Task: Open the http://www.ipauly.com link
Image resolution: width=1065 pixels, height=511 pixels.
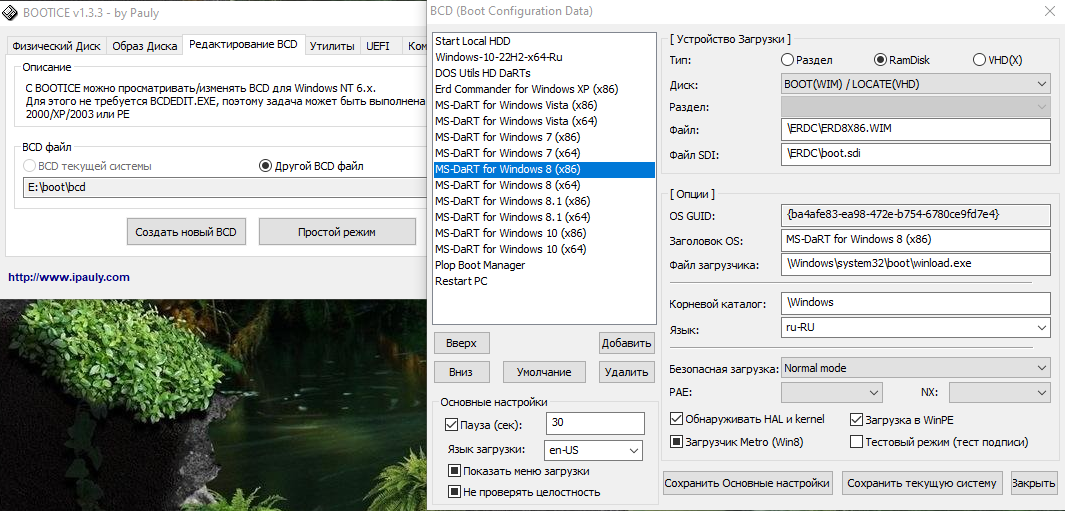Action: 69,277
